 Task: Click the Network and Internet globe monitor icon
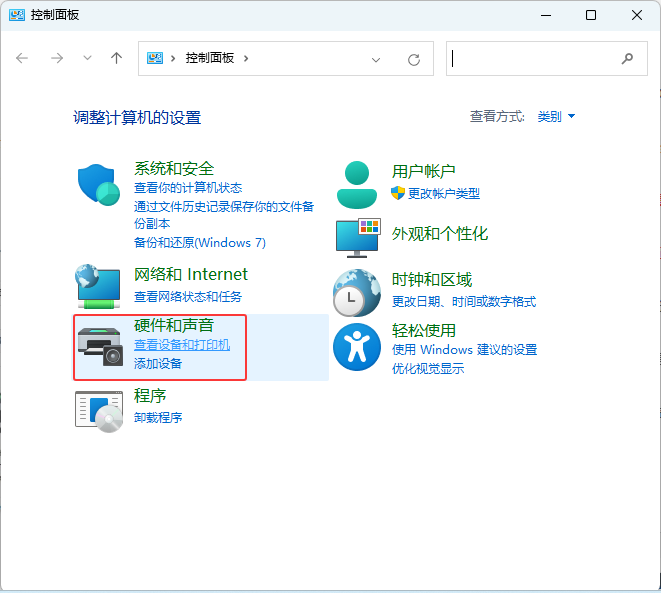(x=98, y=286)
